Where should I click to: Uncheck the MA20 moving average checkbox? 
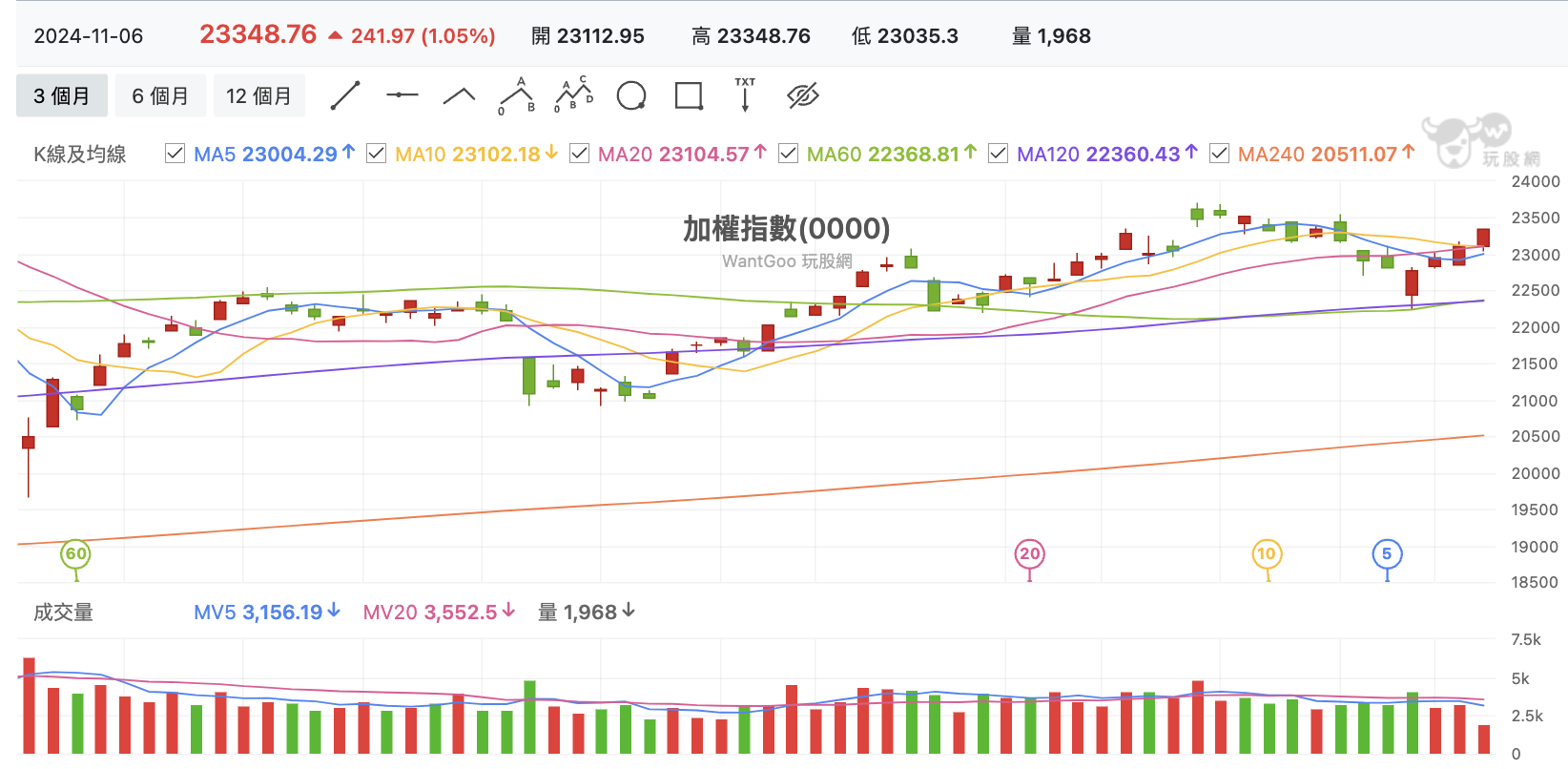point(579,154)
